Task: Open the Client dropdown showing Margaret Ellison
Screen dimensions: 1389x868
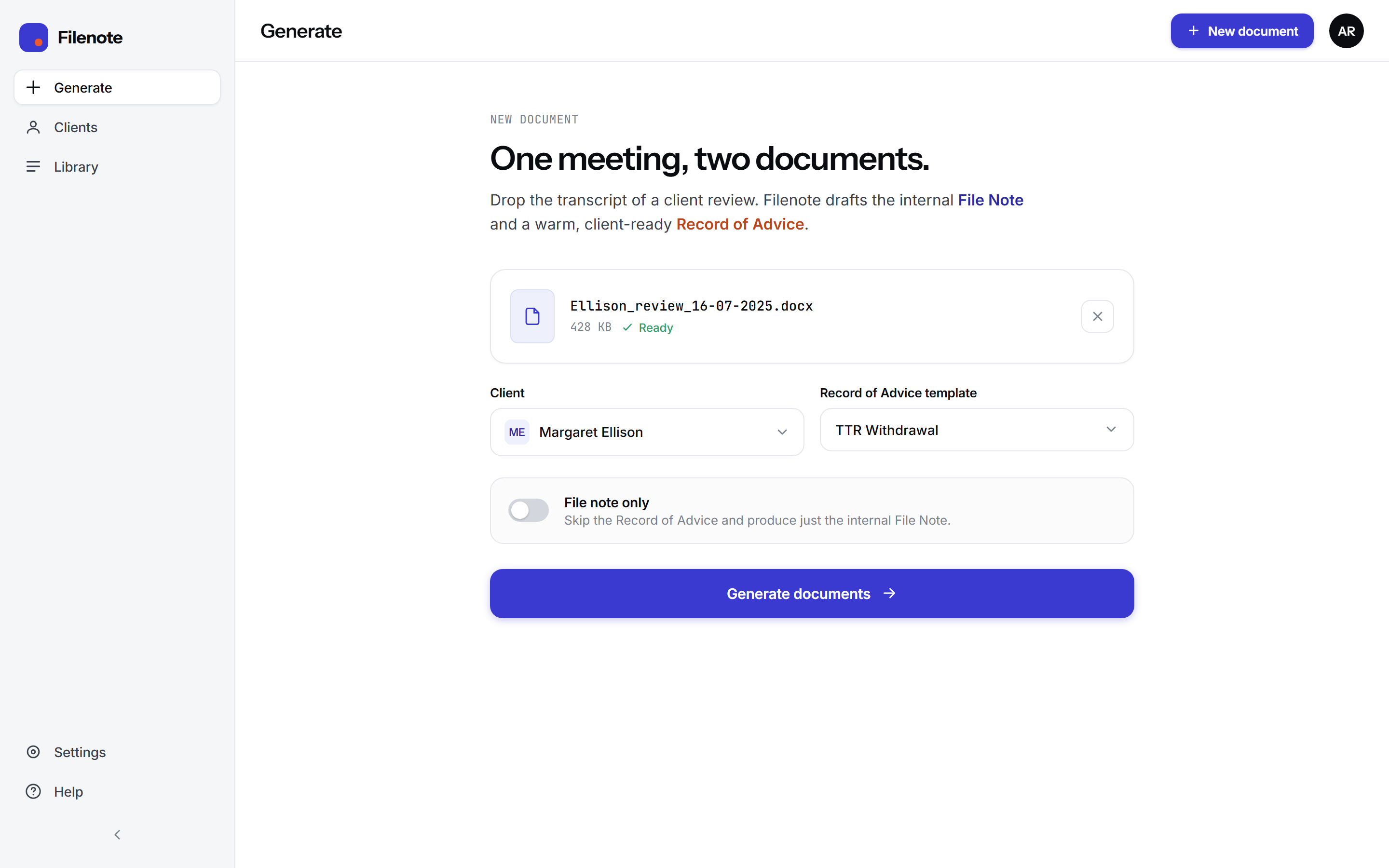Action: click(x=647, y=432)
